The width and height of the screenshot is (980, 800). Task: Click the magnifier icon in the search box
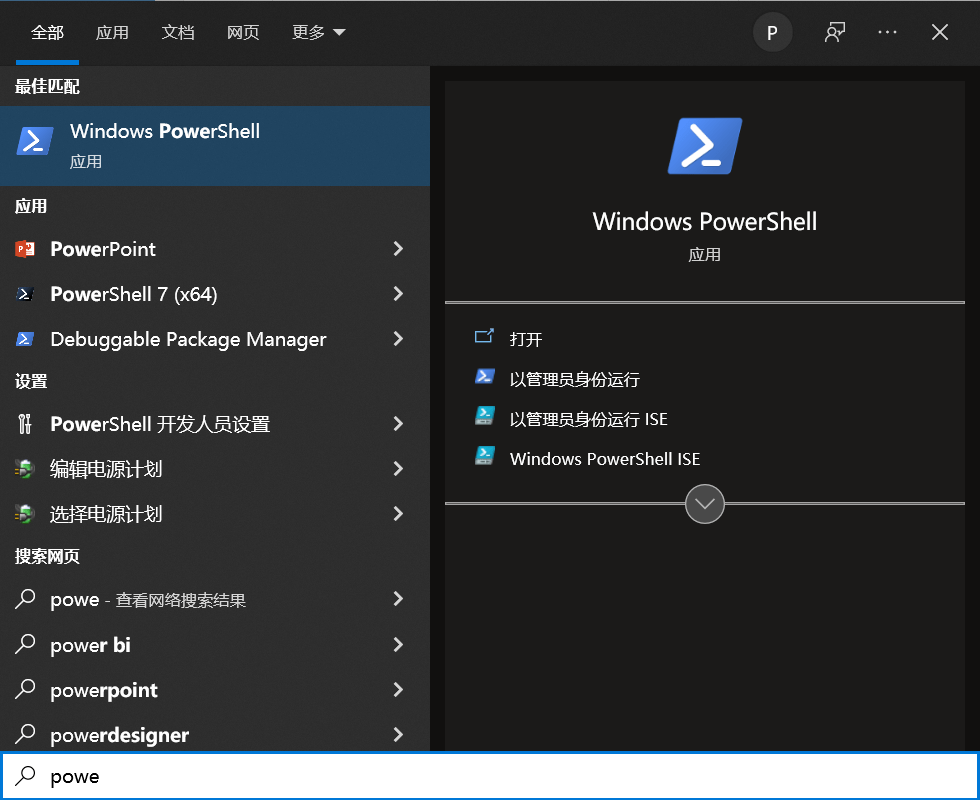pyautogui.click(x=26, y=776)
